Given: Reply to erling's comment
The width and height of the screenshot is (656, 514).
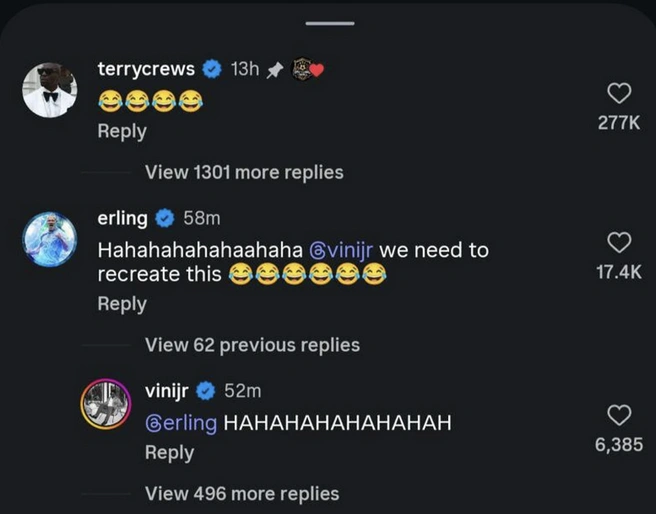Looking at the screenshot, I should click(122, 304).
